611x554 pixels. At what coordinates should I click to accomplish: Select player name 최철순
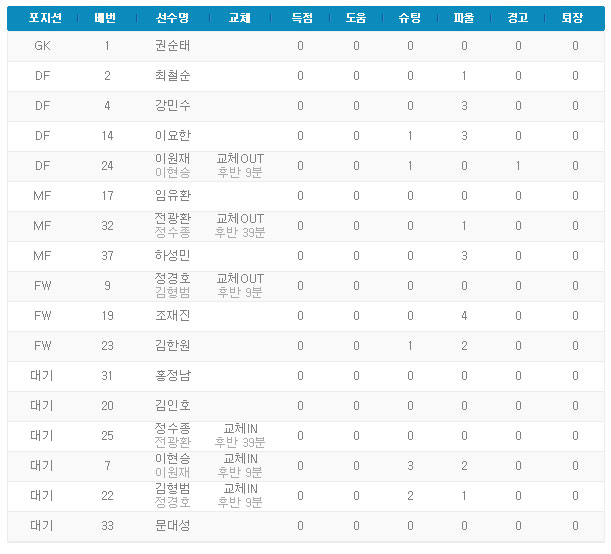(172, 76)
